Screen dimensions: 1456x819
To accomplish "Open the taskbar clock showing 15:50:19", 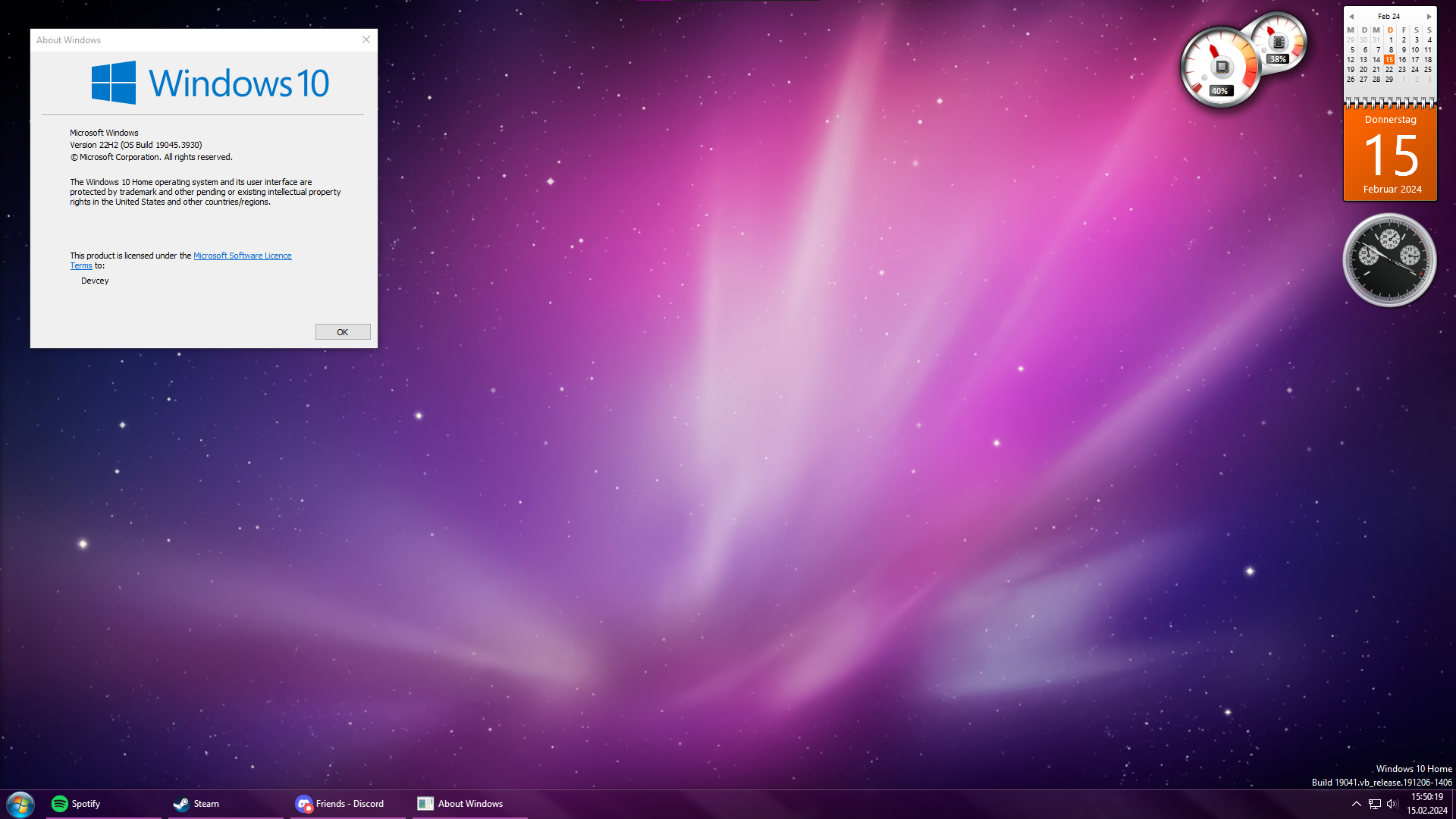I will pyautogui.click(x=1426, y=804).
